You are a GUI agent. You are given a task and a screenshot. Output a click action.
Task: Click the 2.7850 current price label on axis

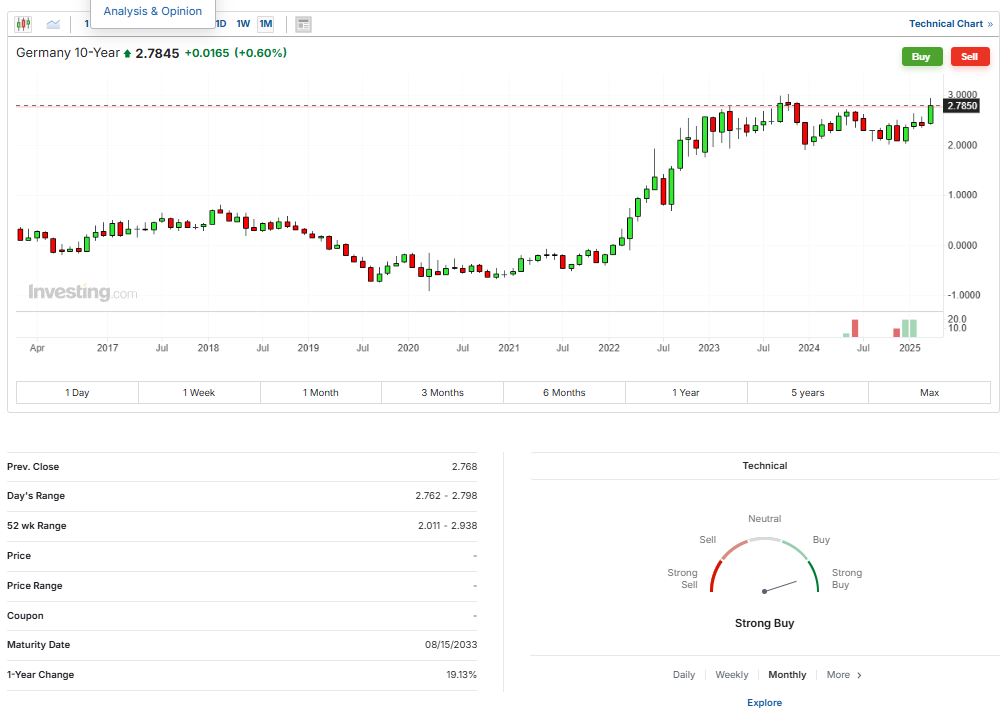coord(961,106)
